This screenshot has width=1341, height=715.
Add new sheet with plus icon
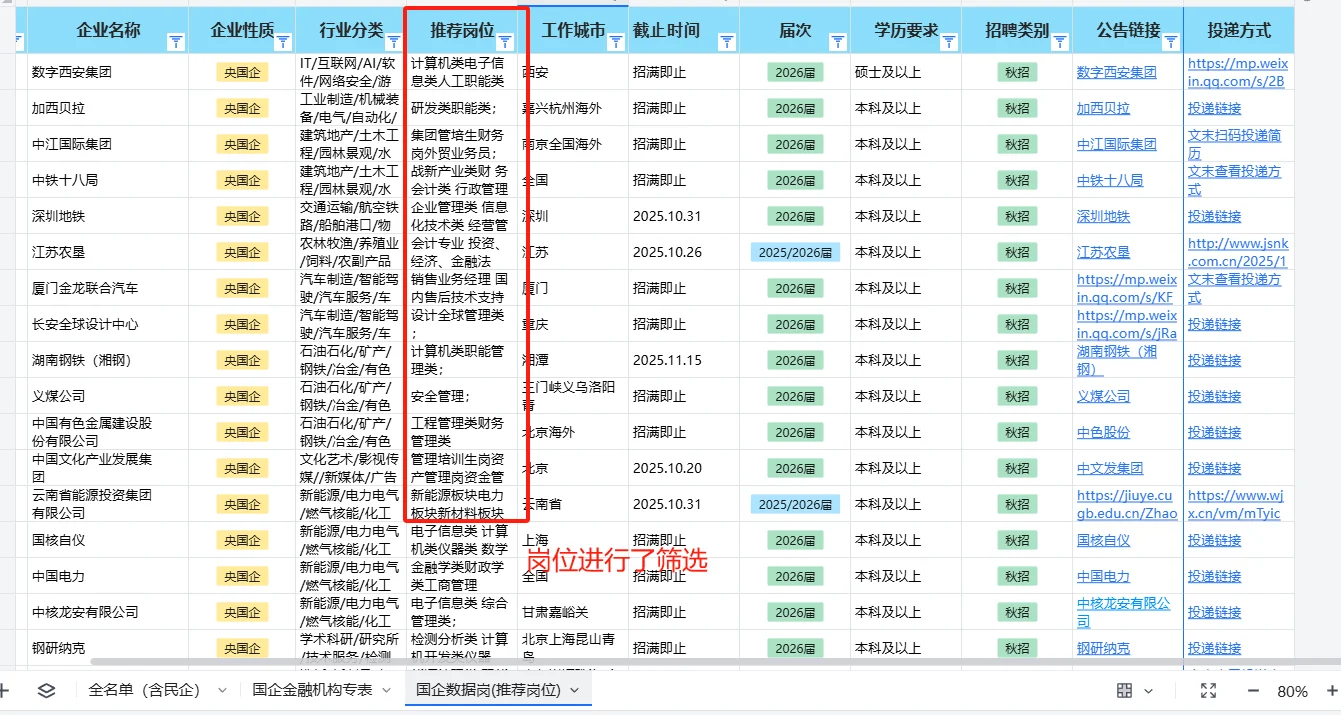[4, 690]
